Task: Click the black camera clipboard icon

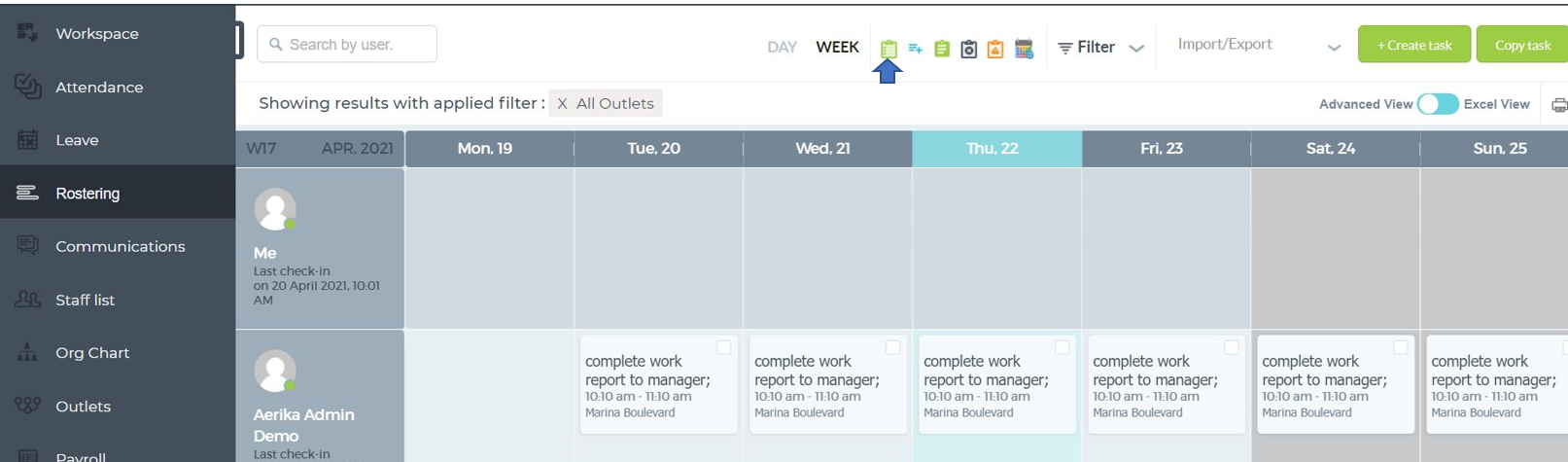Action: 968,49
